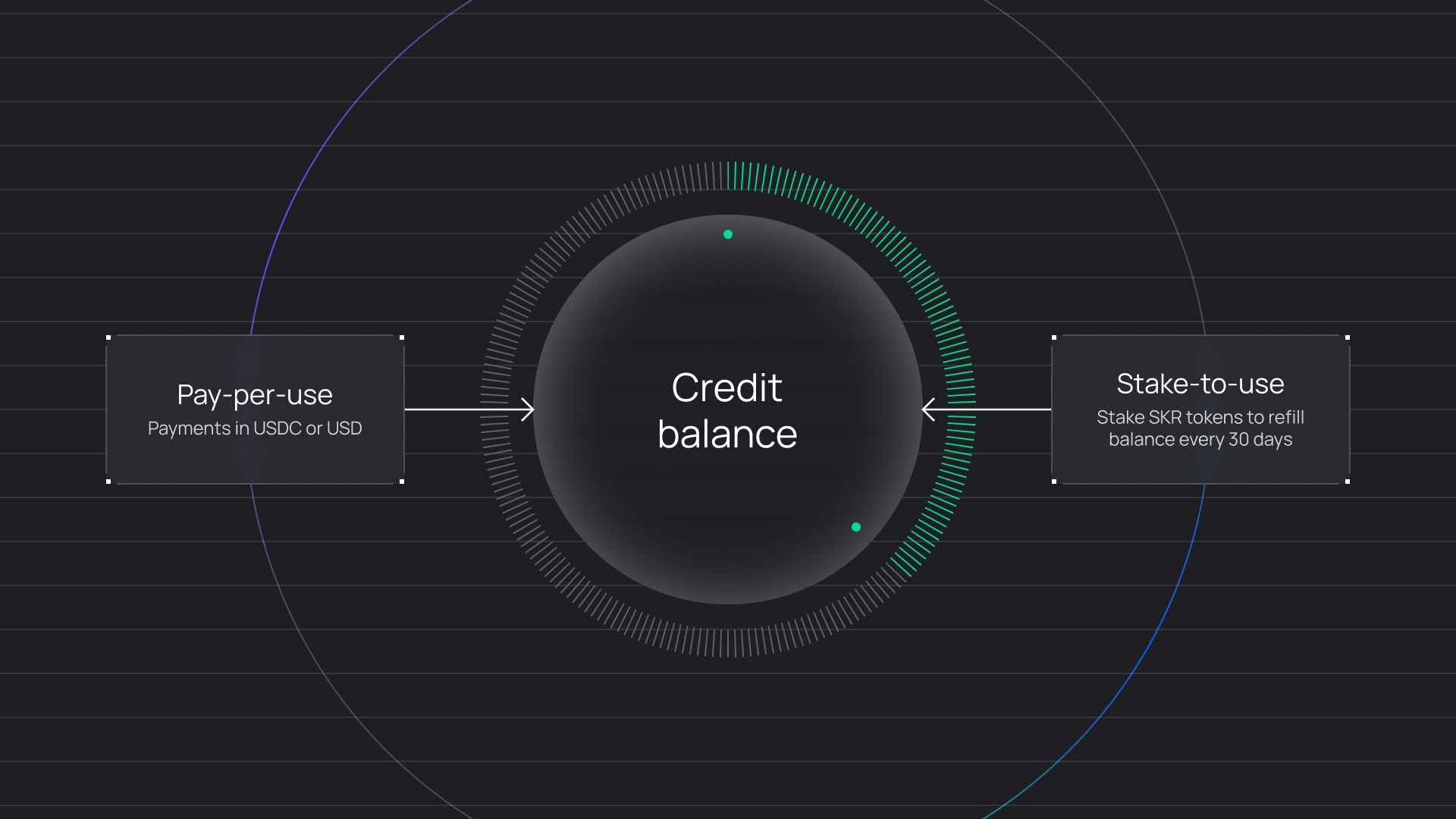1456x819 pixels.
Task: Click the word 'Credit' in the sphere
Action: click(726, 388)
